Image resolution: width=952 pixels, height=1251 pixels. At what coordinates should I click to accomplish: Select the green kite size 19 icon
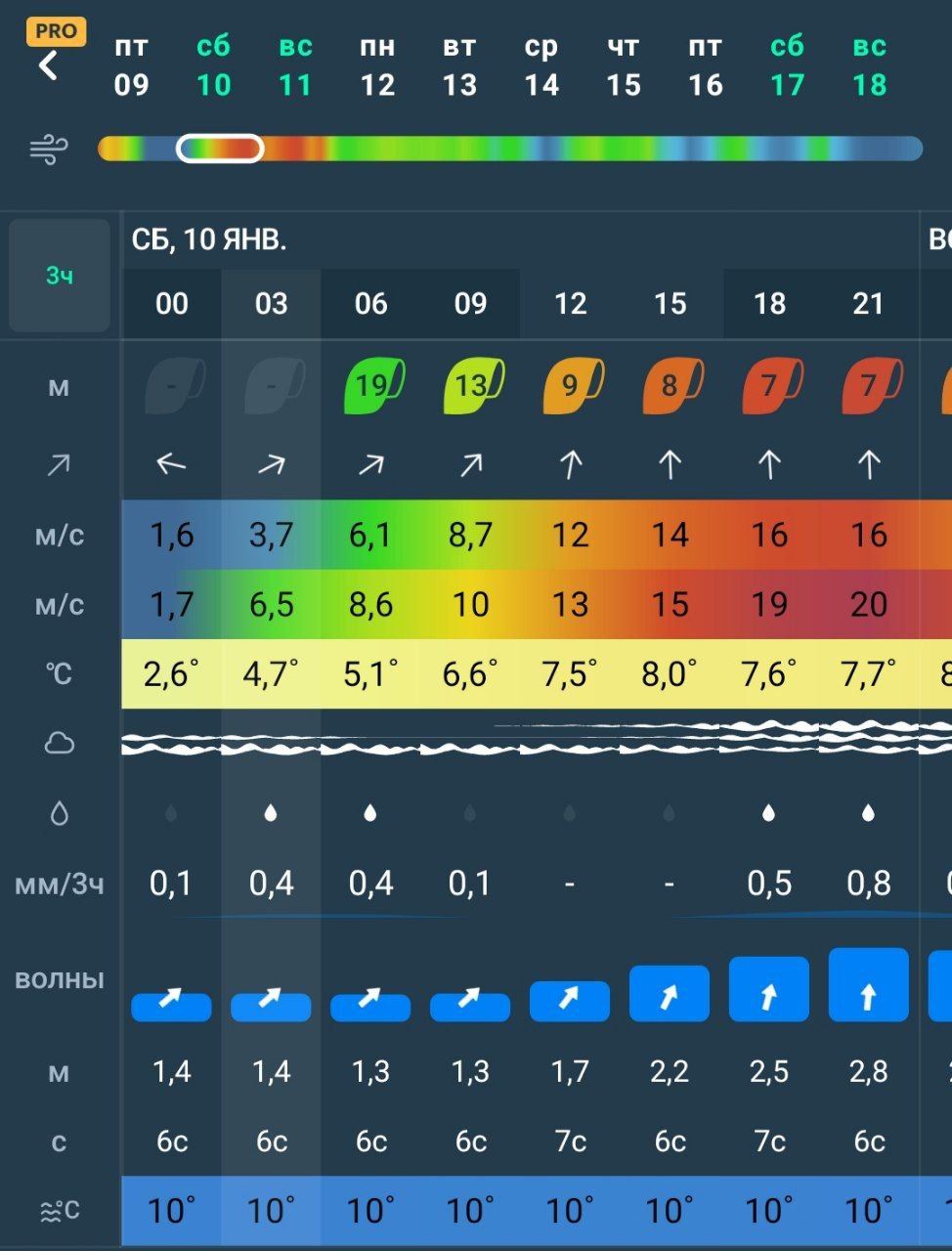(x=373, y=385)
